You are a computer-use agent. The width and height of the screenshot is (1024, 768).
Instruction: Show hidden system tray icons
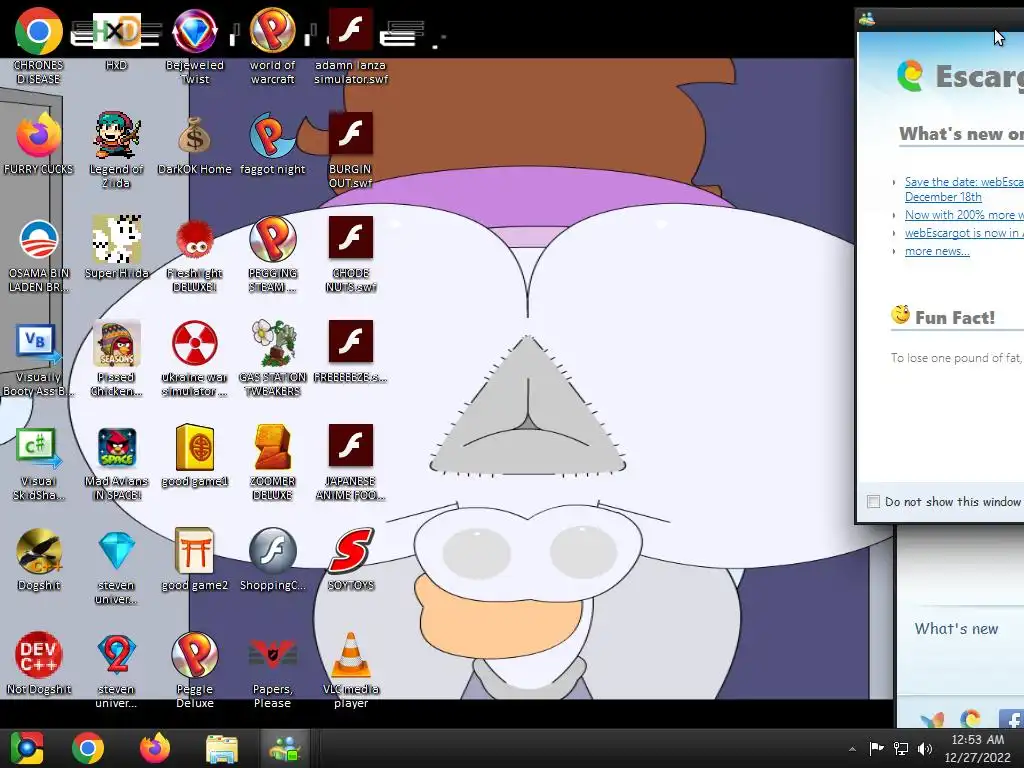coord(852,749)
